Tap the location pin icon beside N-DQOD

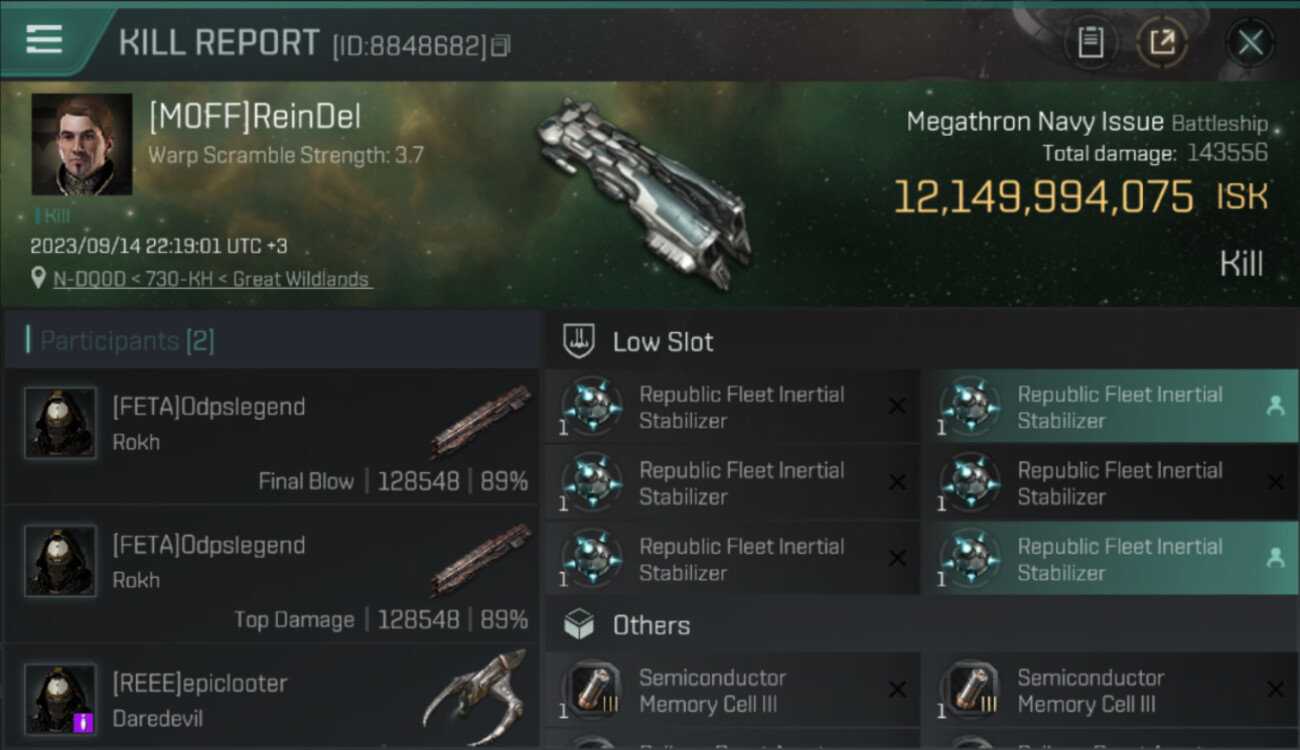point(38,279)
